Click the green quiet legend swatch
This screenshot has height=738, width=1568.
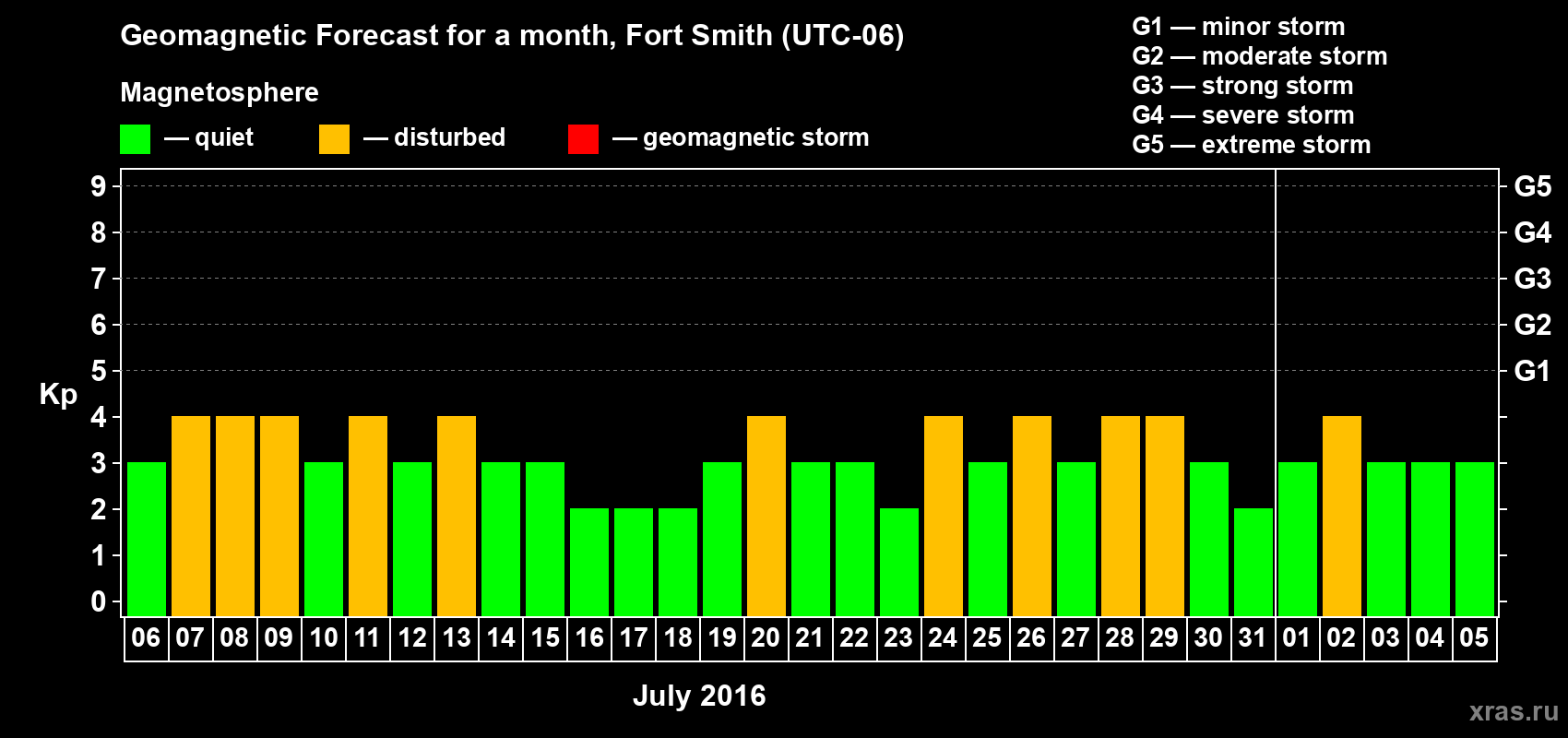(135, 139)
